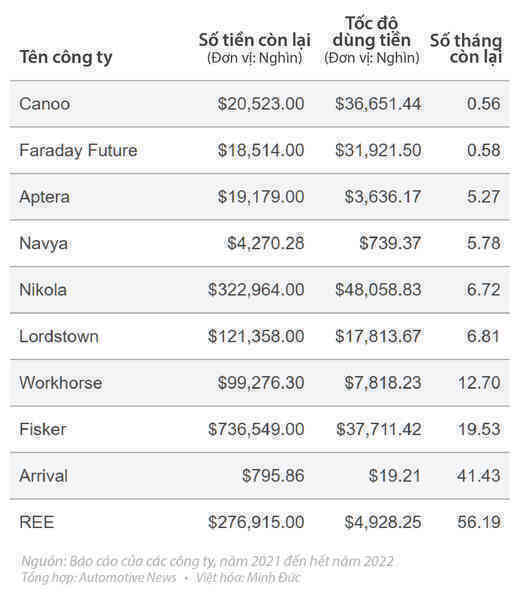Click the Nikola company name
The height and width of the screenshot is (599, 525).
coord(43,290)
